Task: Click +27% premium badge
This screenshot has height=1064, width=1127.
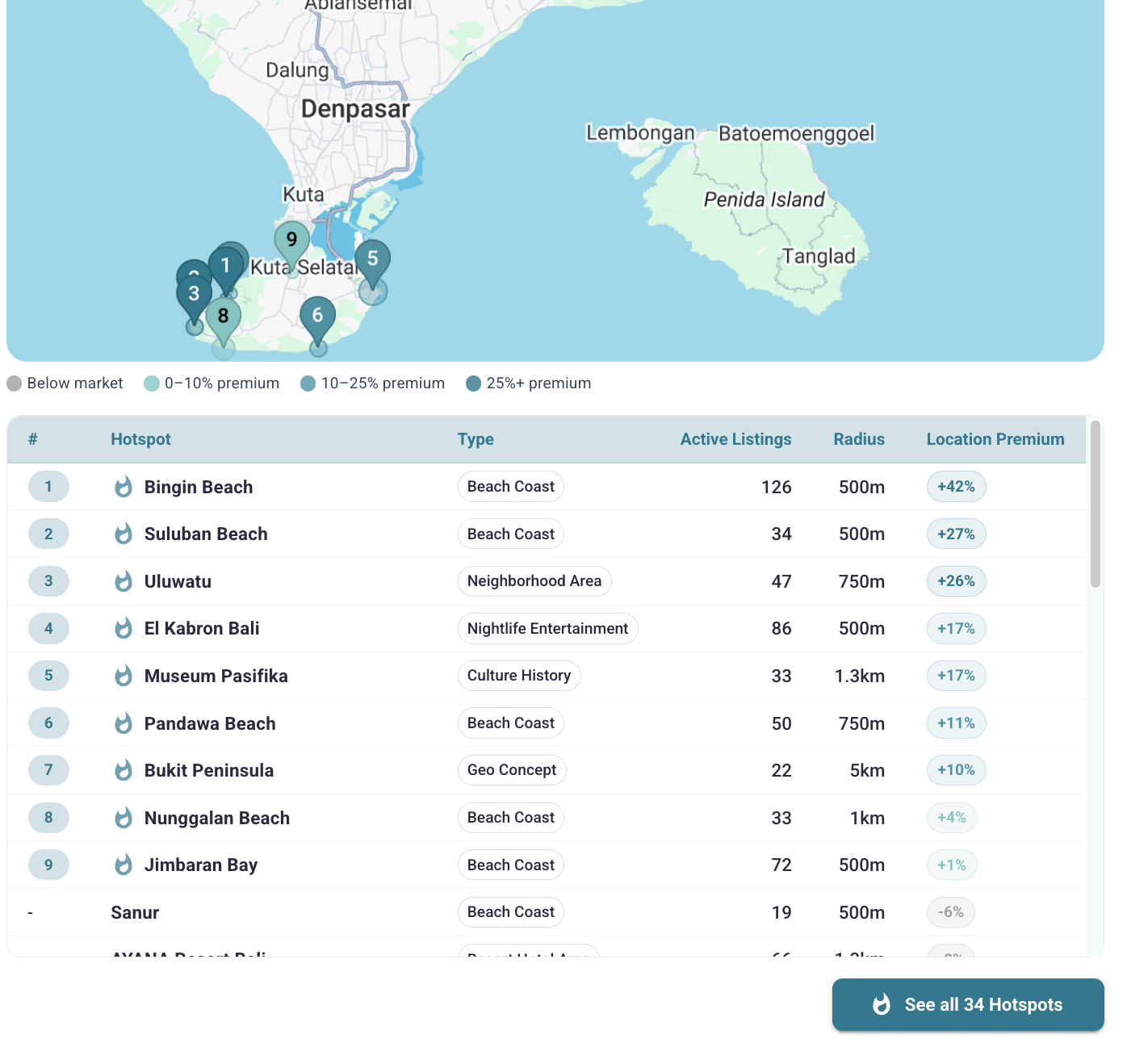Action: [956, 534]
